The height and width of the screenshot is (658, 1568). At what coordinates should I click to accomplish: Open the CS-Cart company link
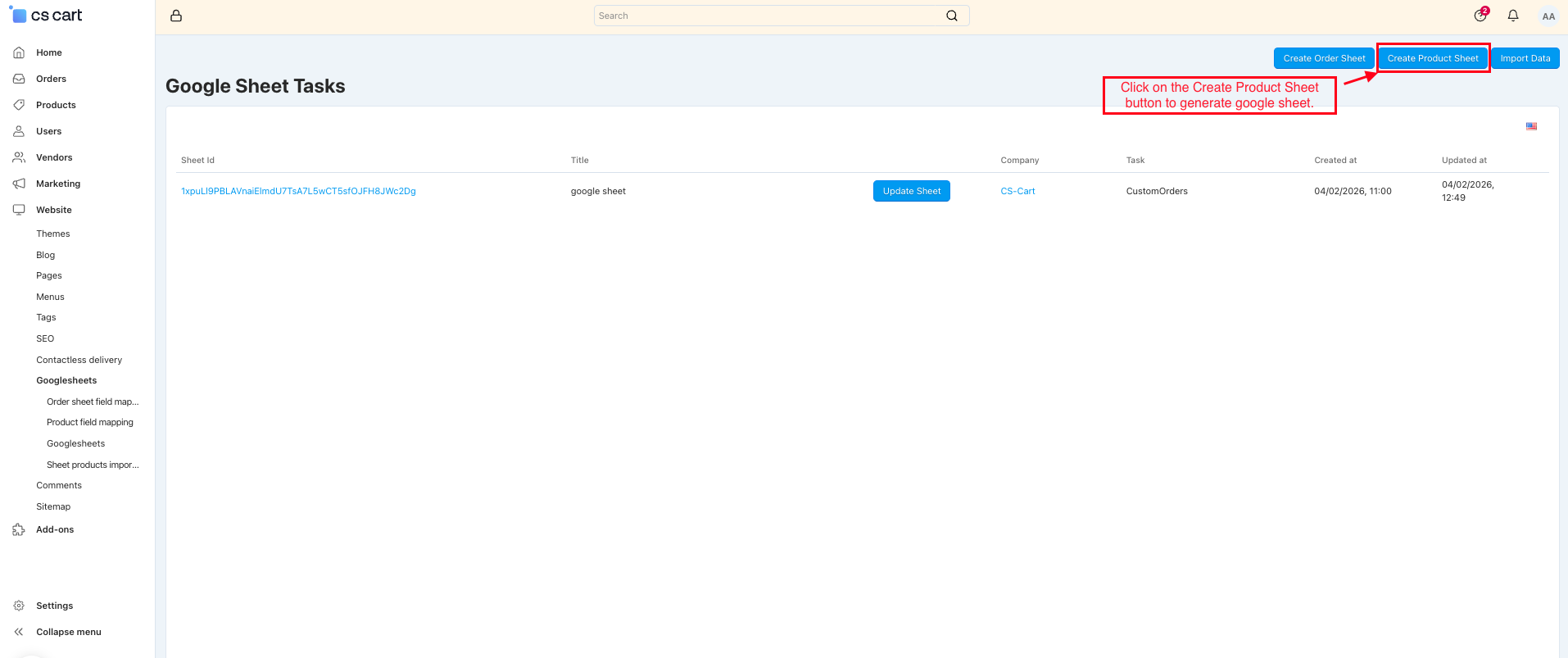[1017, 191]
